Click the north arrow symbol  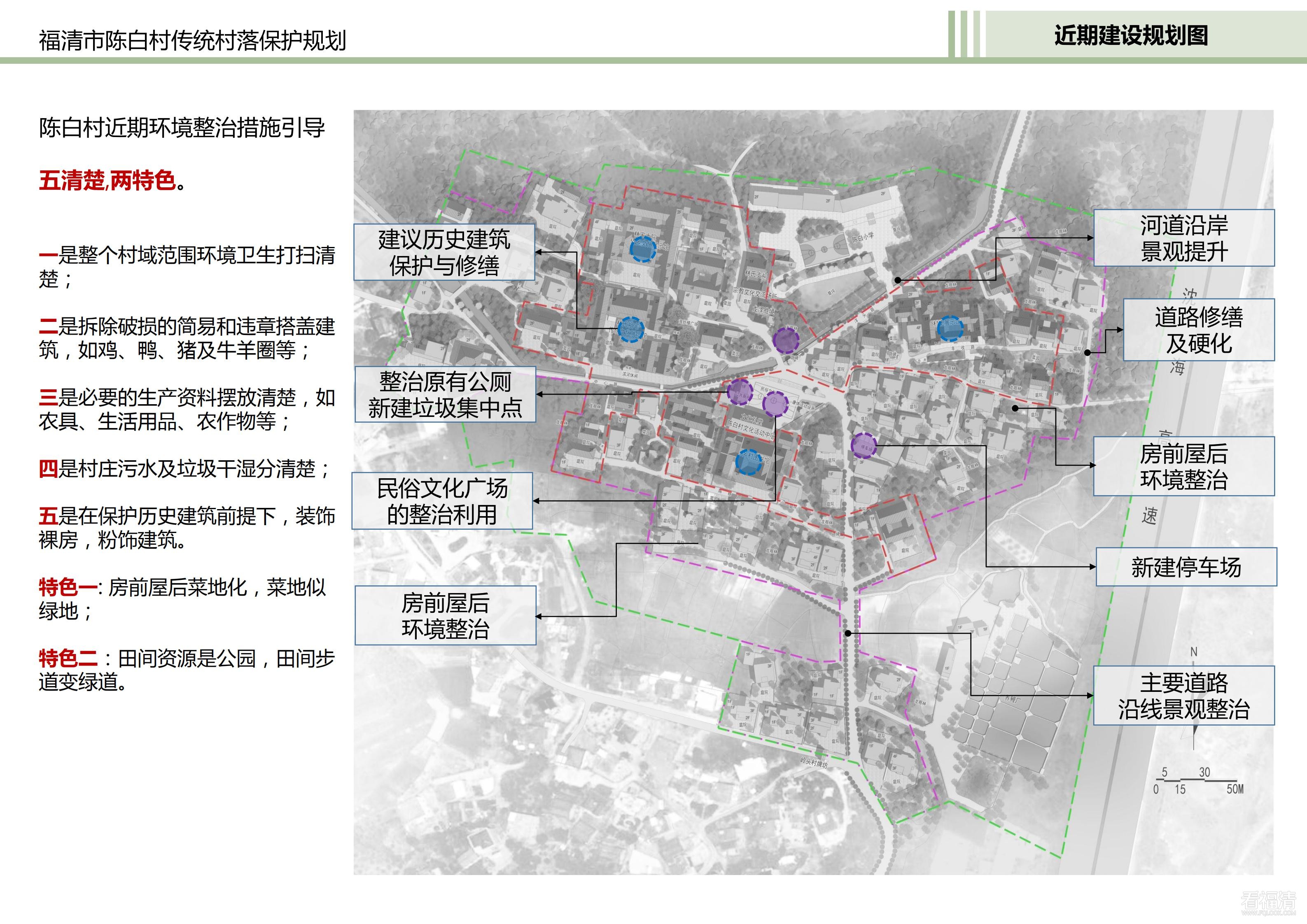click(1194, 652)
